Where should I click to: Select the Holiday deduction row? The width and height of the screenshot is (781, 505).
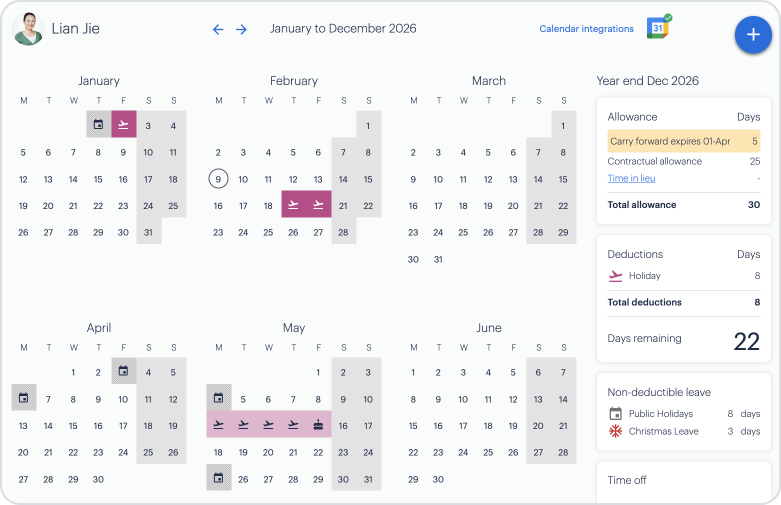click(x=683, y=276)
